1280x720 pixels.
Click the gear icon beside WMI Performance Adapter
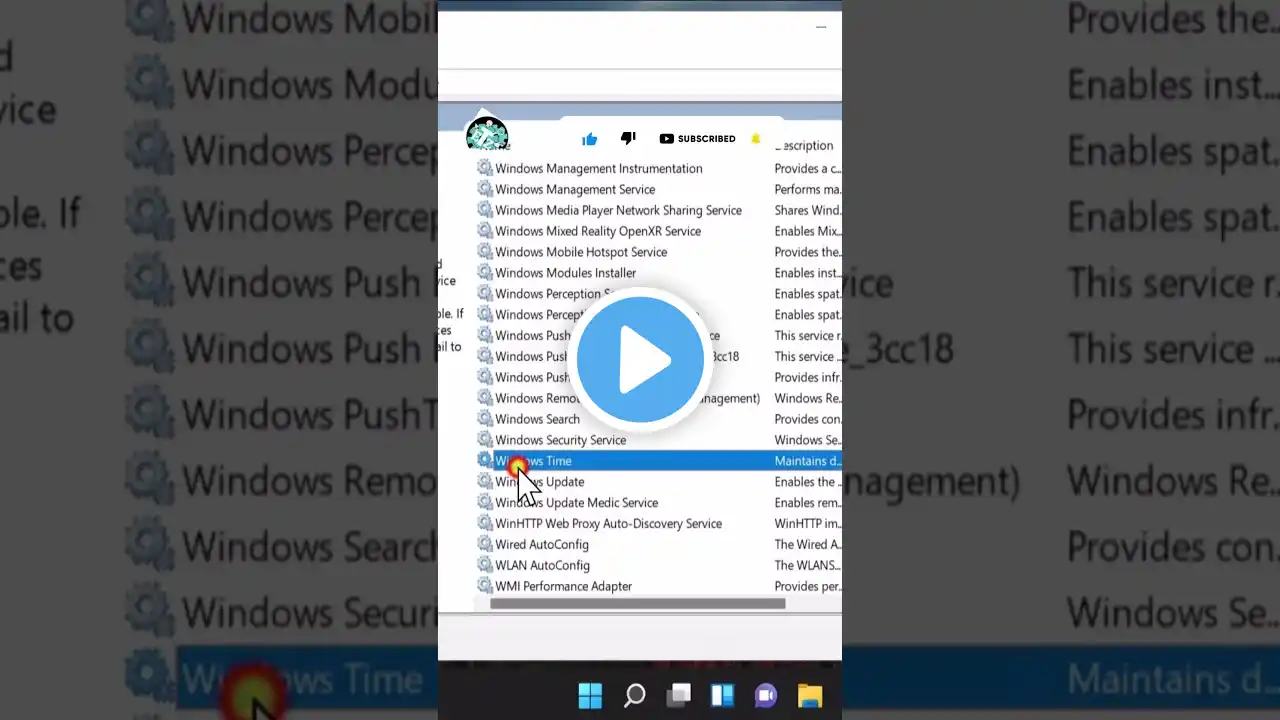pos(485,587)
